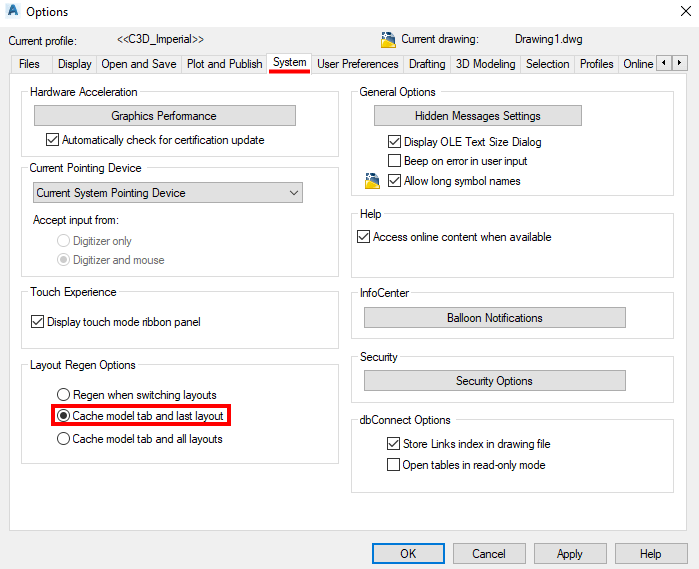Close the Options dialog

coord(686,11)
